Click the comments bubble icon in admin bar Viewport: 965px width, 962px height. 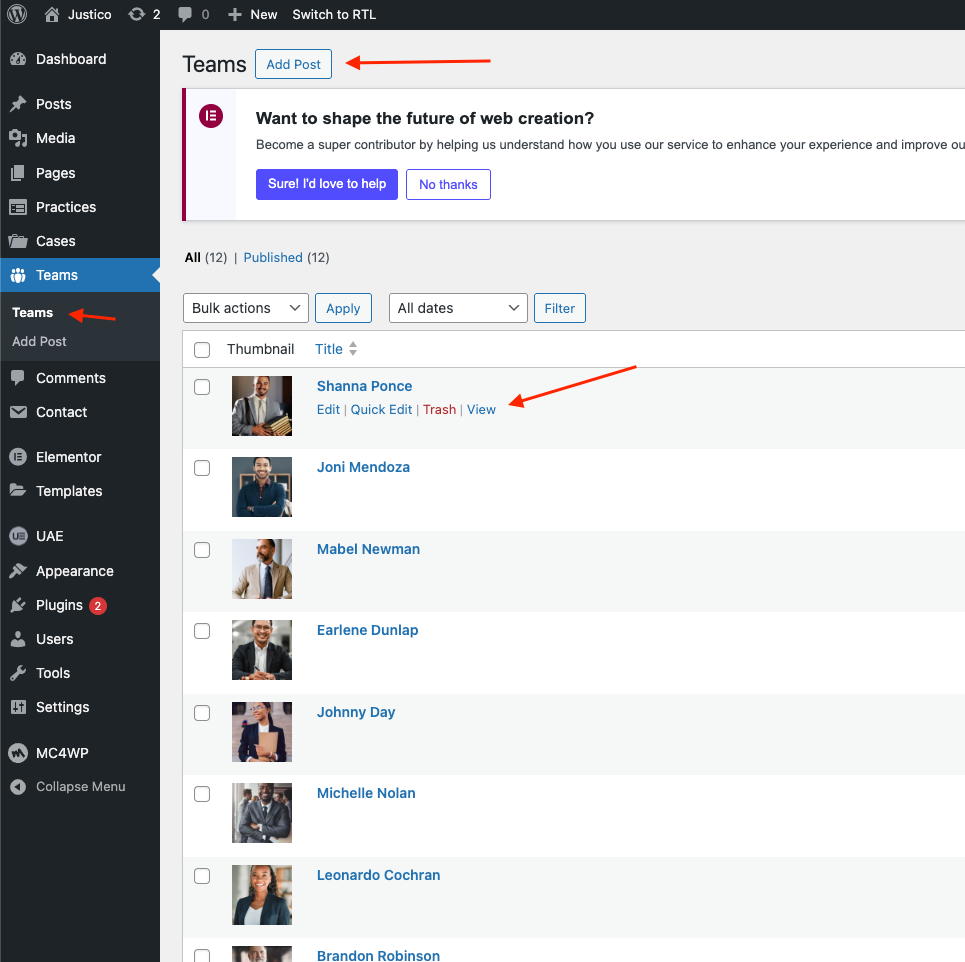click(185, 14)
